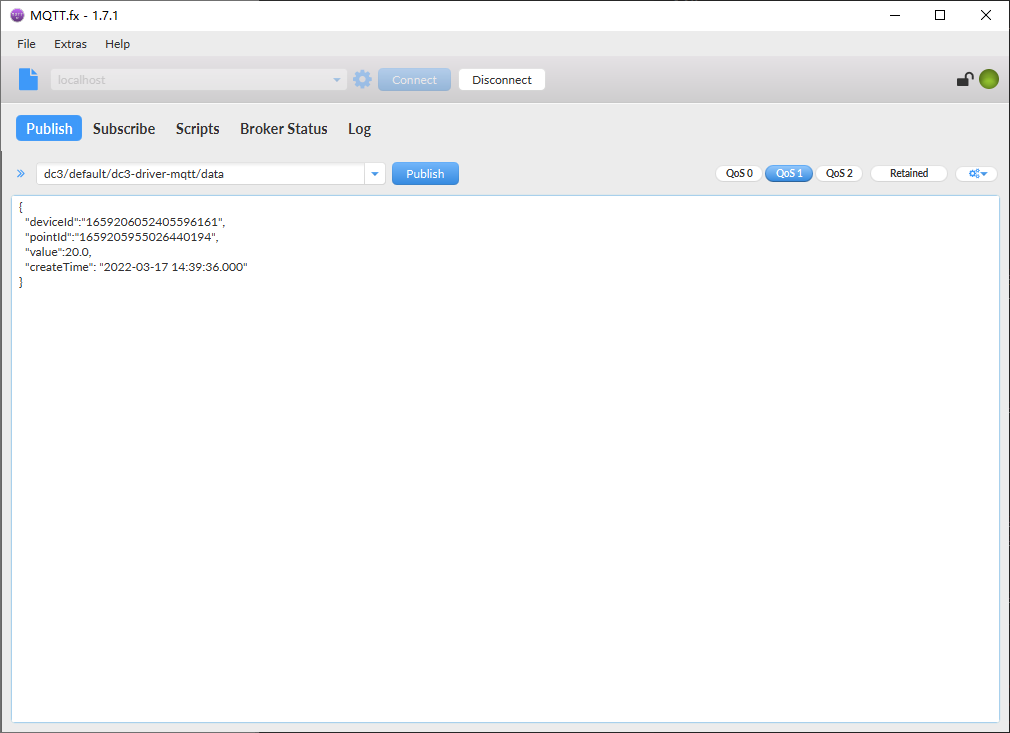Open the publish options gears menu

976,174
